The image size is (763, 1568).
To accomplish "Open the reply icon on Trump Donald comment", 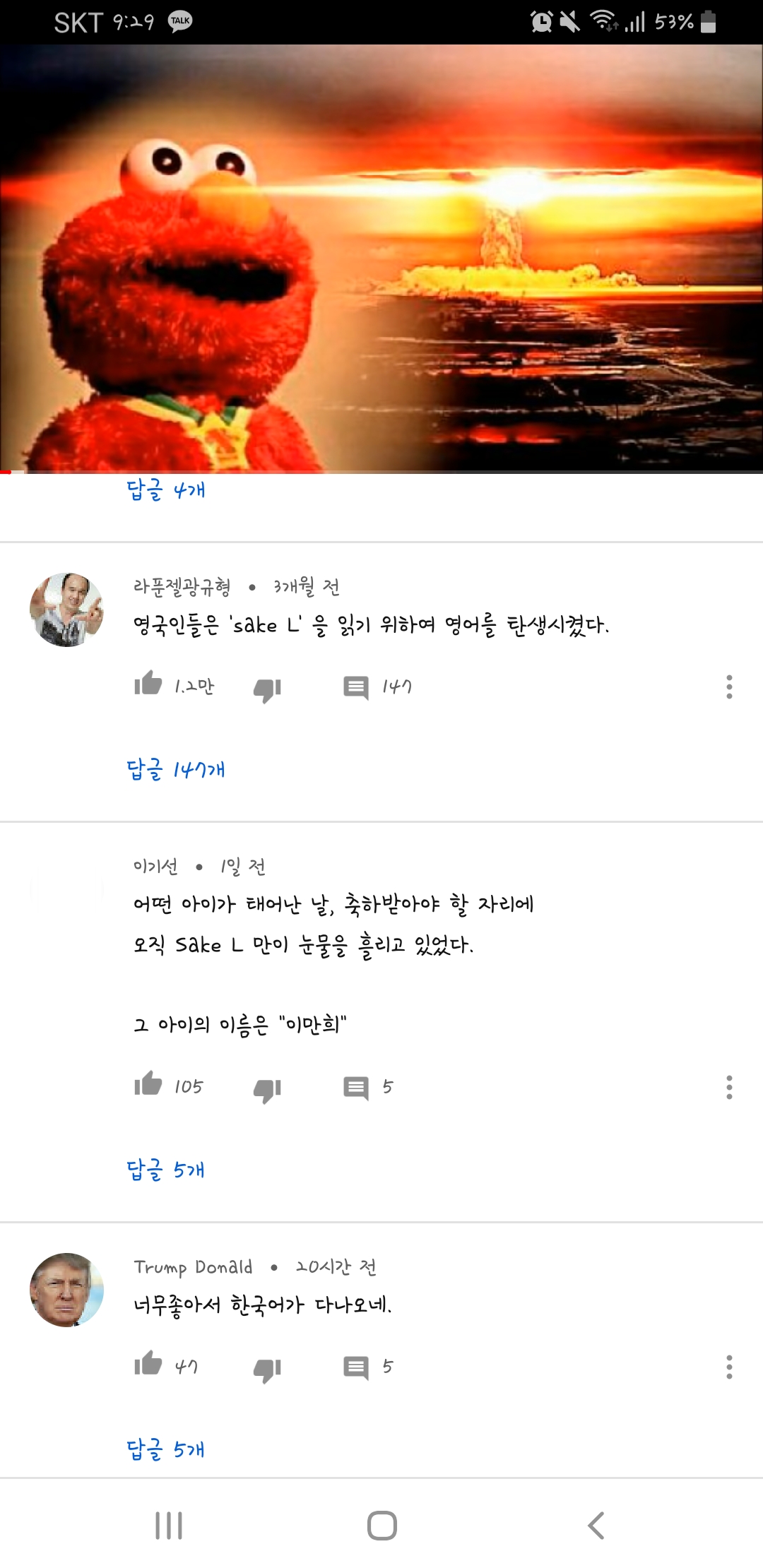I will [x=356, y=1367].
